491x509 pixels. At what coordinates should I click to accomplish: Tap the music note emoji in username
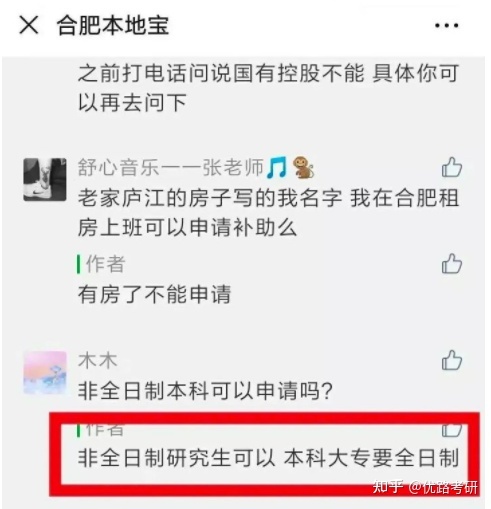277,167
